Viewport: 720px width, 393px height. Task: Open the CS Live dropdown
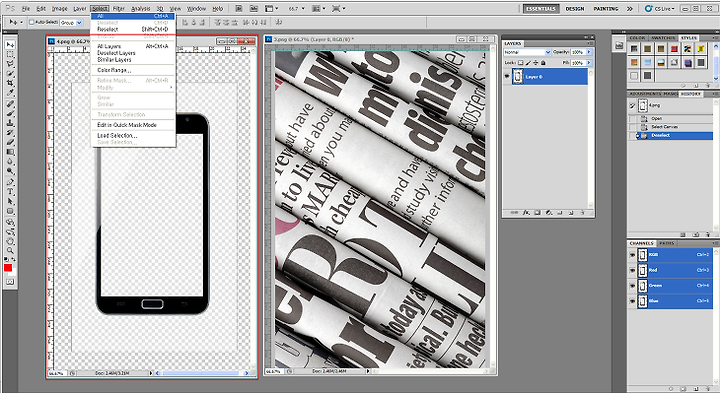(x=660, y=8)
